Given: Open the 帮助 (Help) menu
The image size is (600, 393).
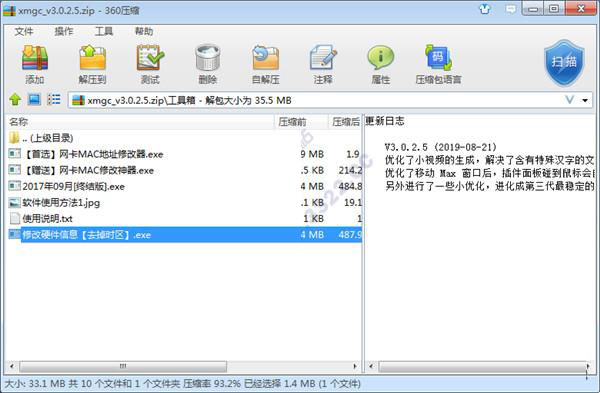Looking at the screenshot, I should pyautogui.click(x=144, y=31).
